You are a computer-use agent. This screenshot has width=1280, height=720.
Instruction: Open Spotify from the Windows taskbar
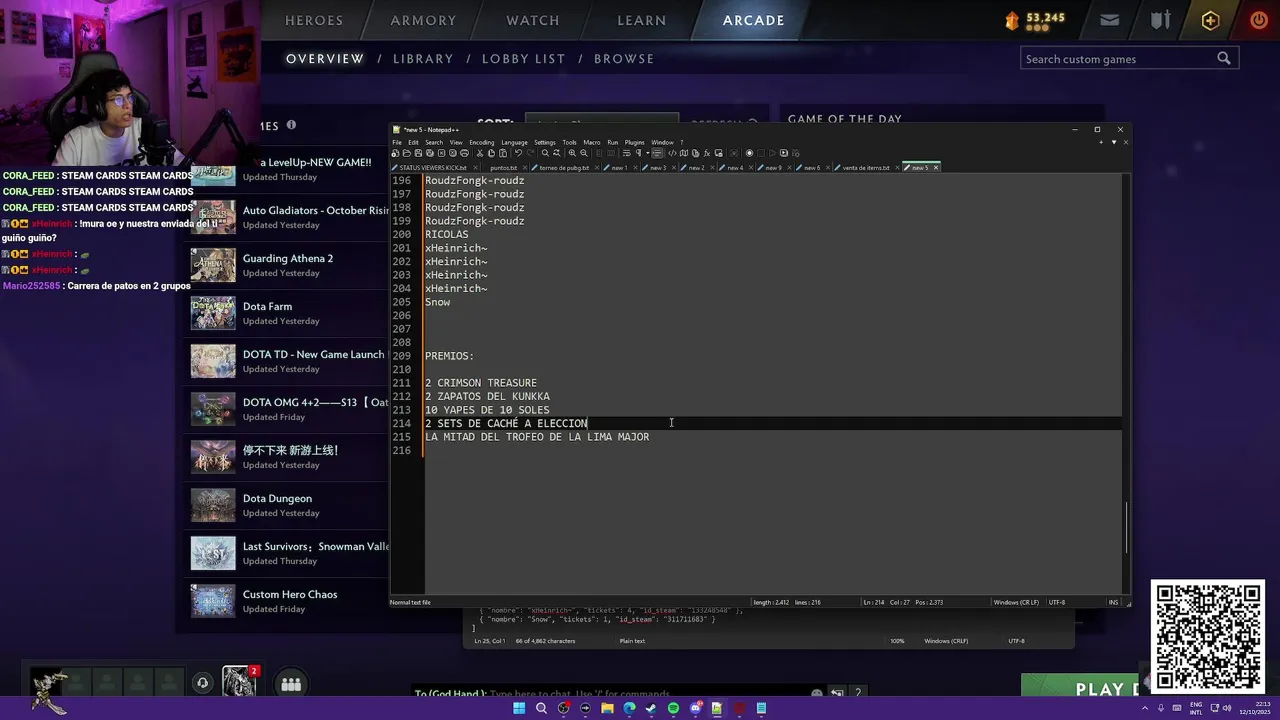click(673, 708)
